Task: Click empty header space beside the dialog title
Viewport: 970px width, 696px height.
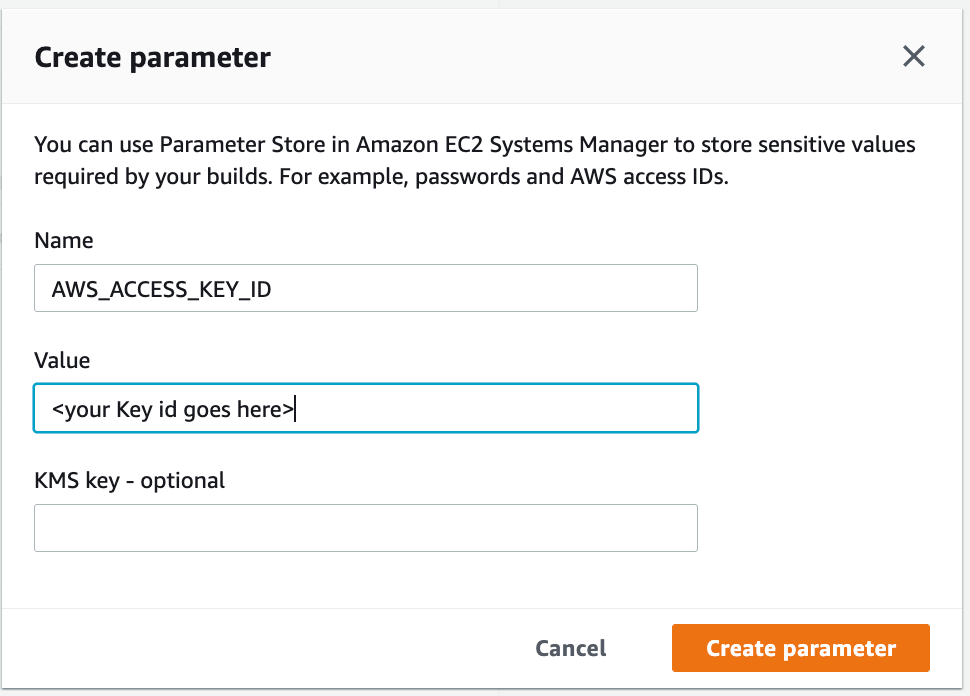Action: click(x=580, y=57)
